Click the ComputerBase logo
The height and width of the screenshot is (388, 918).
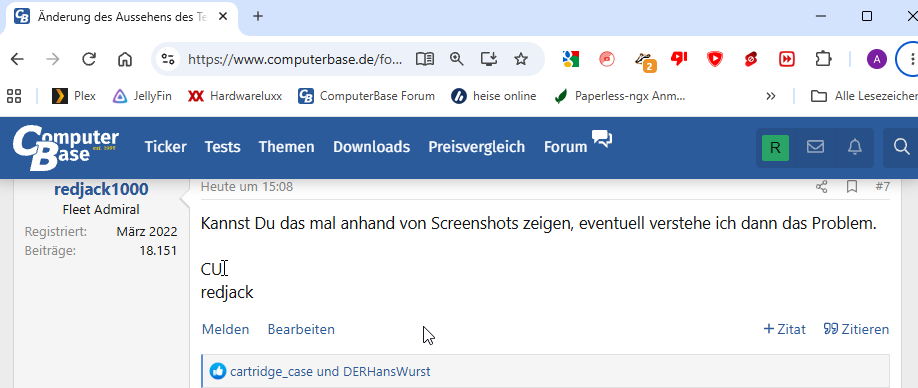click(x=66, y=147)
